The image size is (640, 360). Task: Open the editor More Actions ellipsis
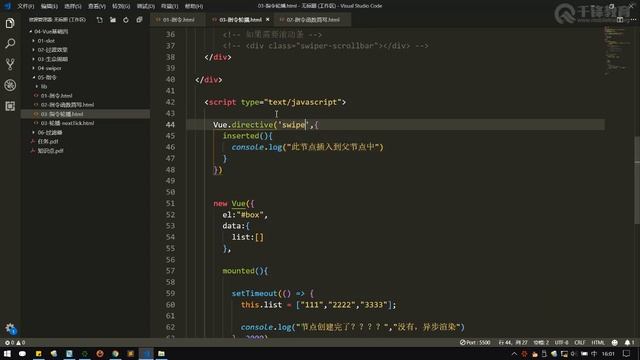(x=633, y=20)
